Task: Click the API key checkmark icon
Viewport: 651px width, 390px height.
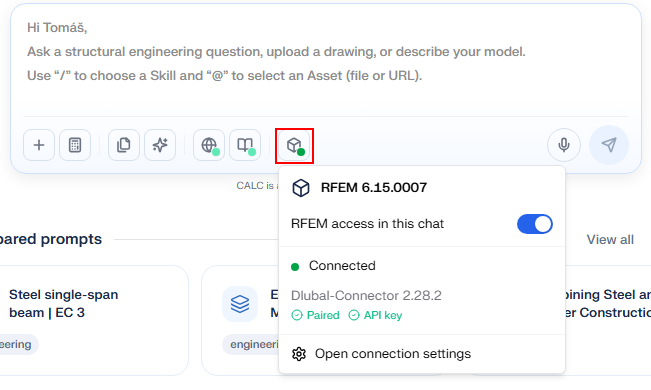Action: [354, 316]
